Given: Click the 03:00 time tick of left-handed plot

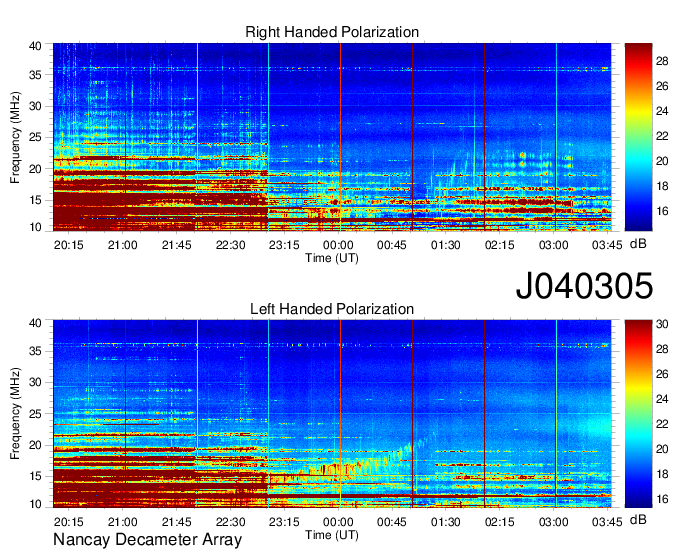Looking at the screenshot, I should coord(554,522).
